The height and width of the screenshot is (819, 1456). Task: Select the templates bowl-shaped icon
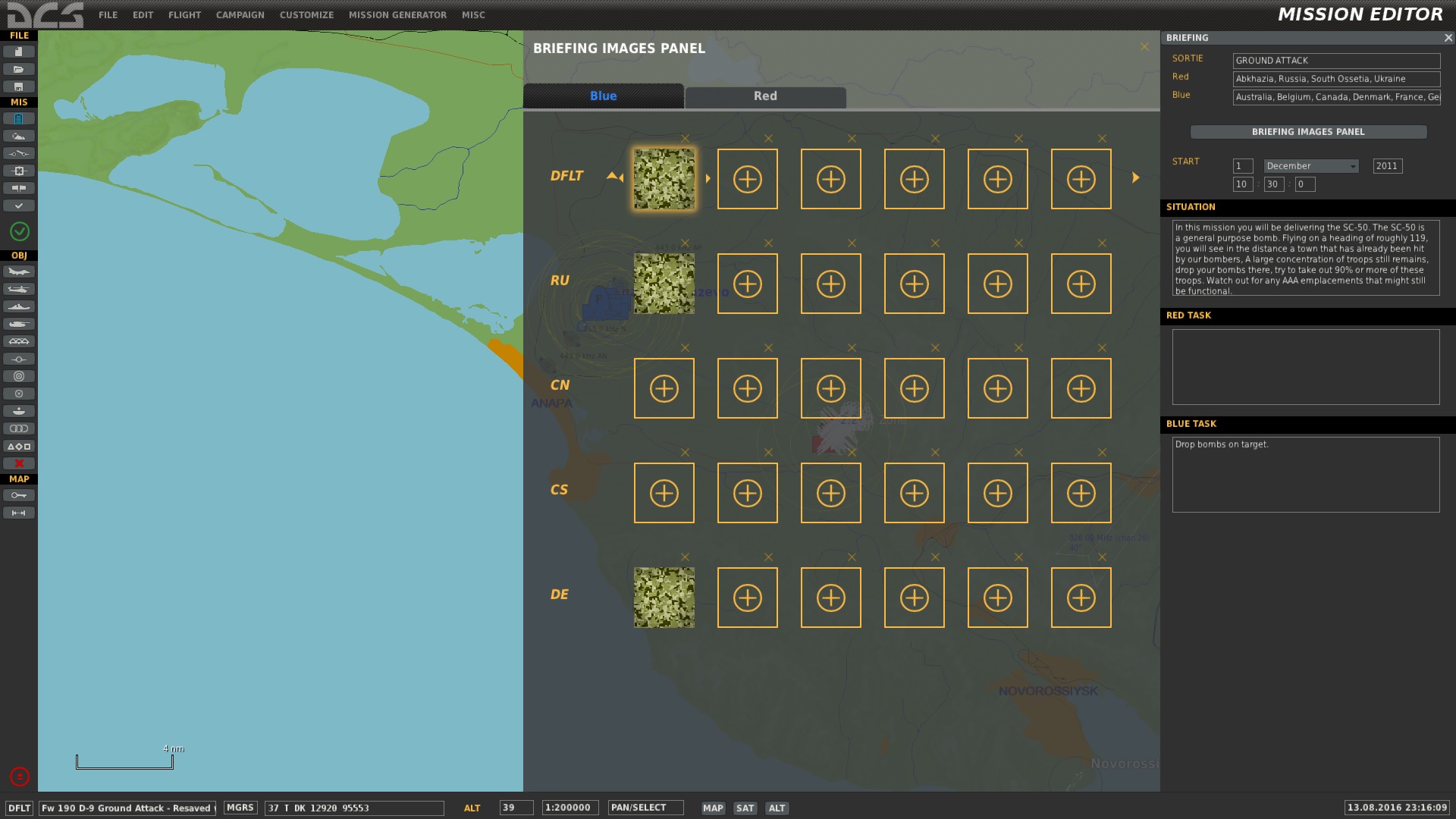click(19, 411)
